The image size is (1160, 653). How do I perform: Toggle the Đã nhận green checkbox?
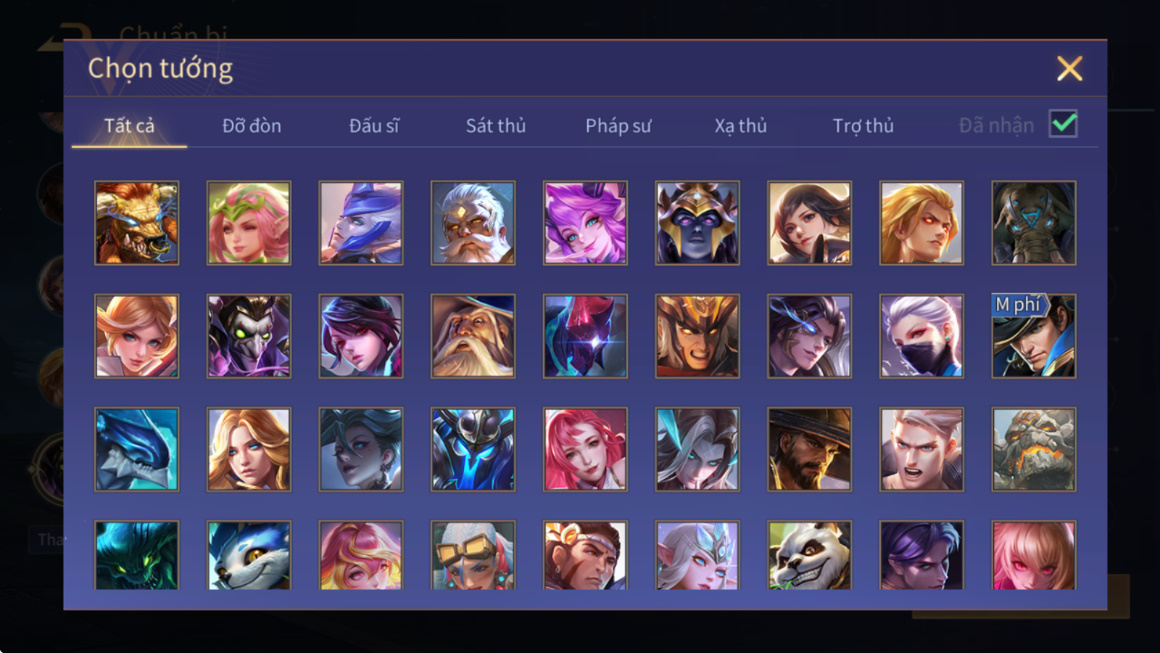1063,124
